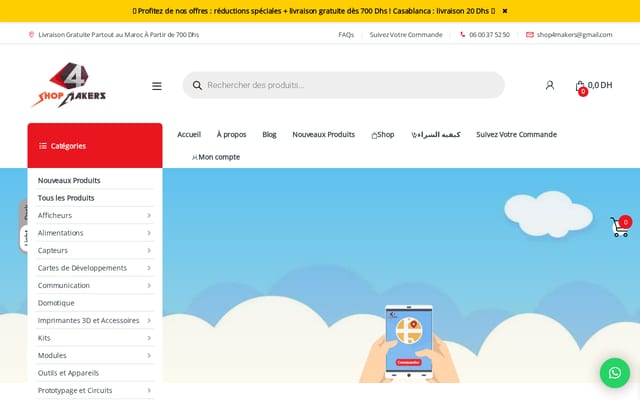
Task: Expand Cartes de Développements arrow
Action: 149,268
